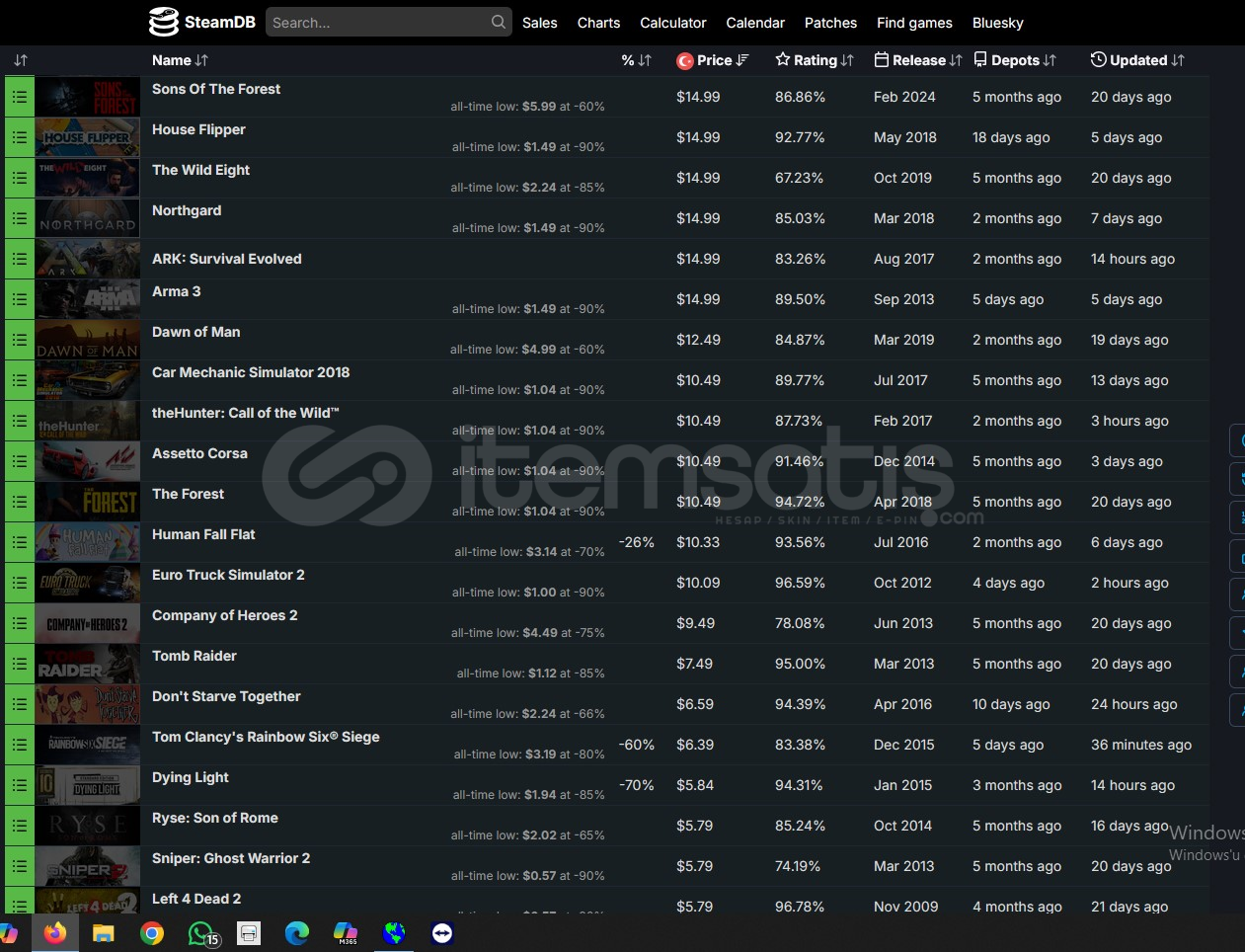Viewport: 1245px width, 952px height.
Task: Open the Sales menu item
Action: (x=539, y=23)
